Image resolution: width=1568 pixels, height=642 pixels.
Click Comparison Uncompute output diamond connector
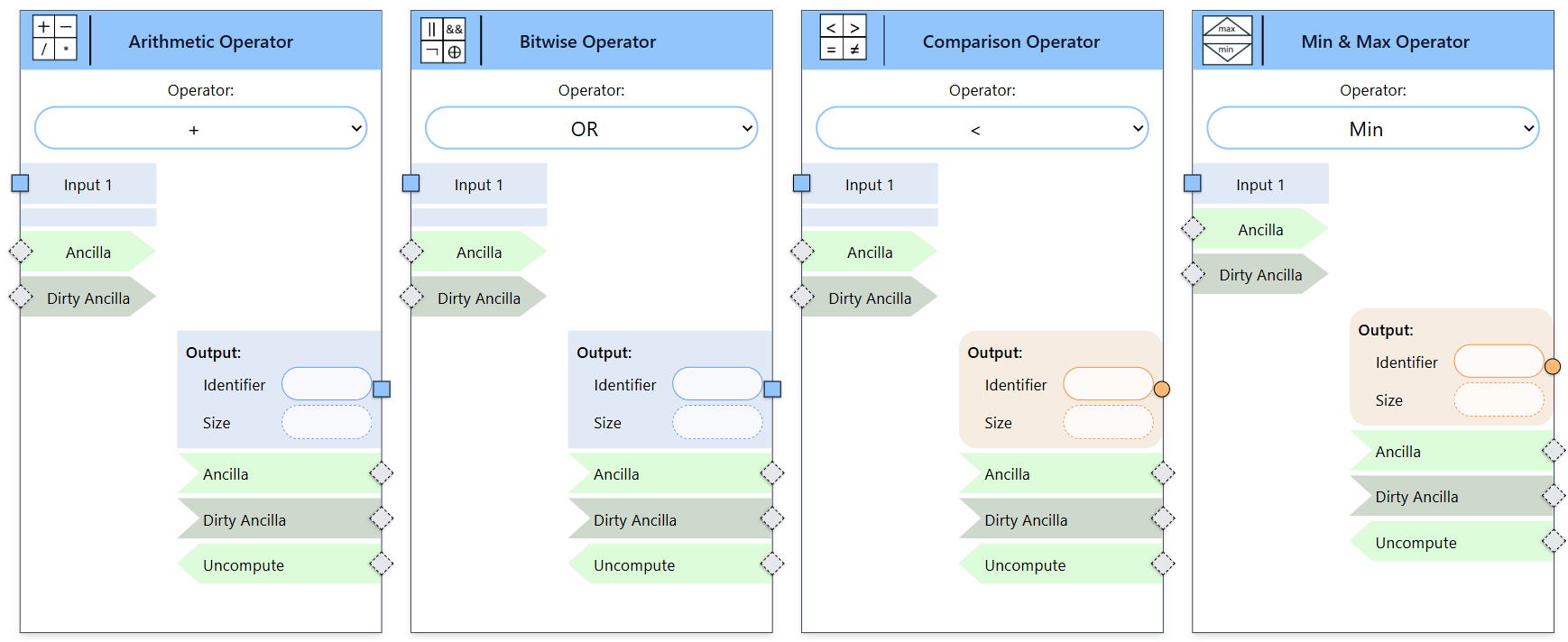pyautogui.click(x=1163, y=564)
